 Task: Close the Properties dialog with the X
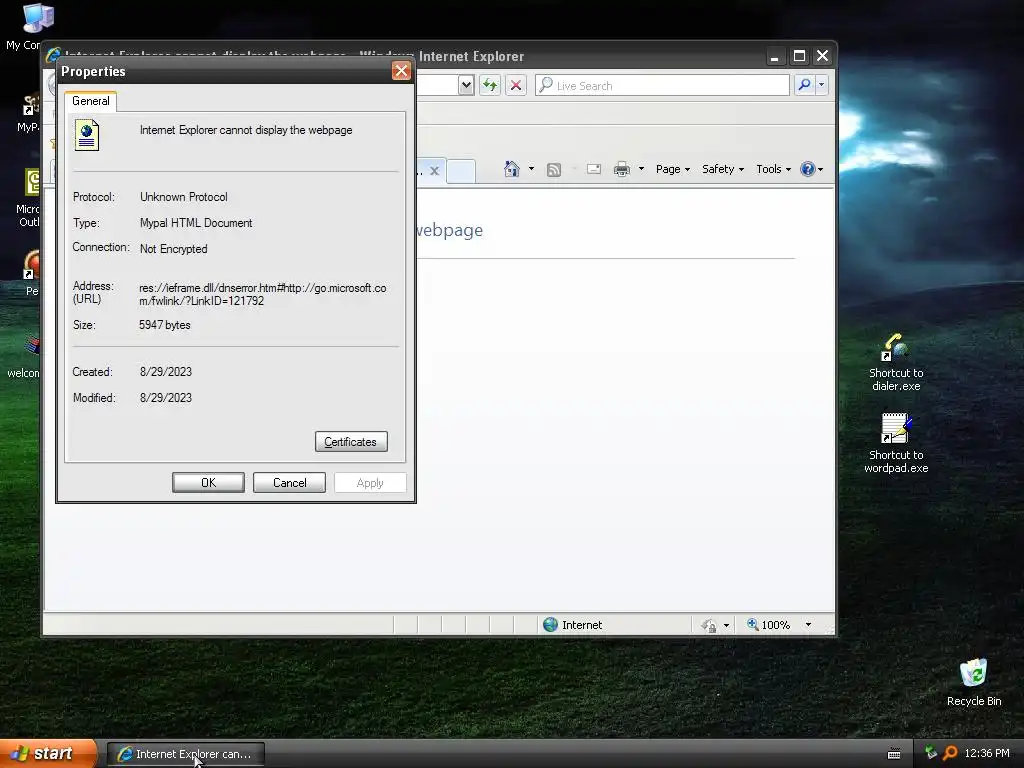click(x=401, y=71)
